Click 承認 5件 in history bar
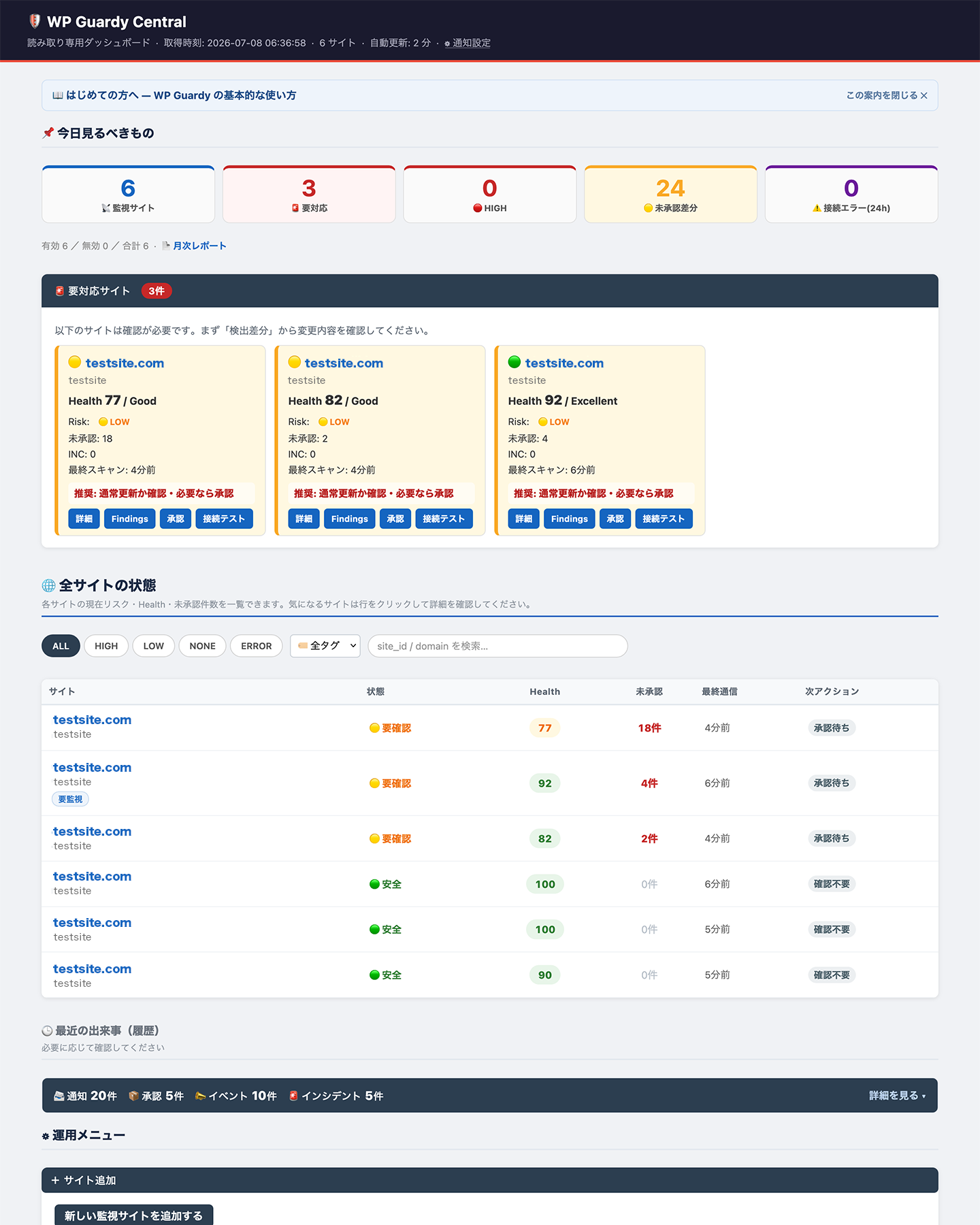The width and height of the screenshot is (980, 1225). click(157, 1096)
